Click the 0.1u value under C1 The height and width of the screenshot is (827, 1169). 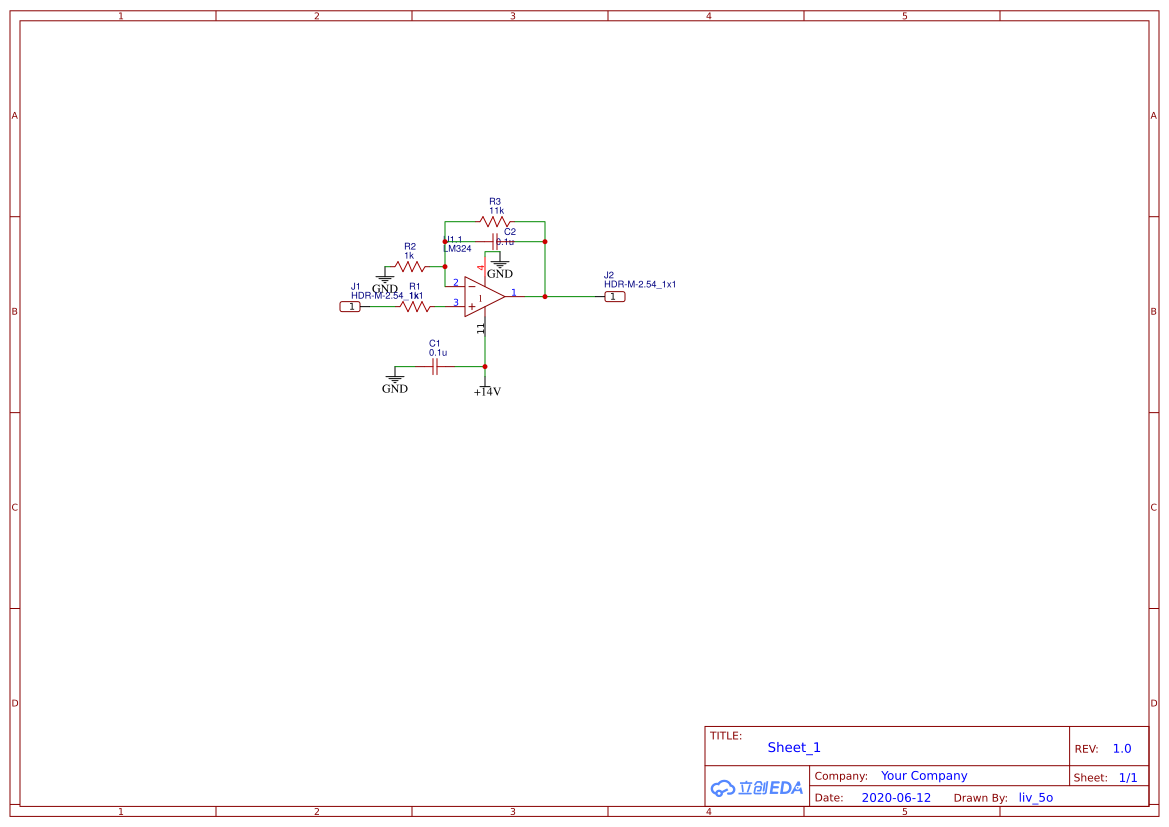click(x=438, y=353)
